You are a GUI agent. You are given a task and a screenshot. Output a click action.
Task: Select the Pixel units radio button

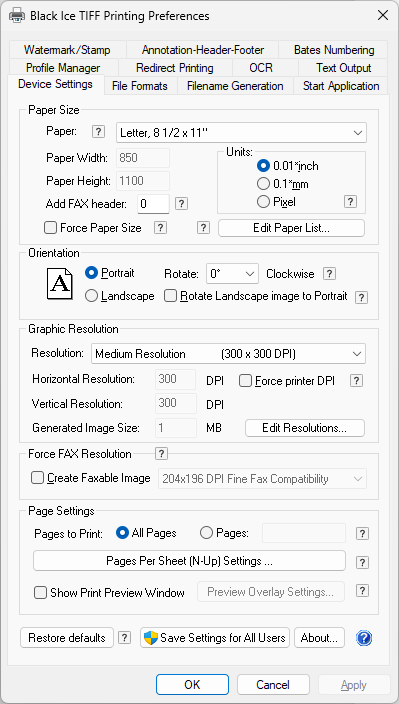pos(263,202)
